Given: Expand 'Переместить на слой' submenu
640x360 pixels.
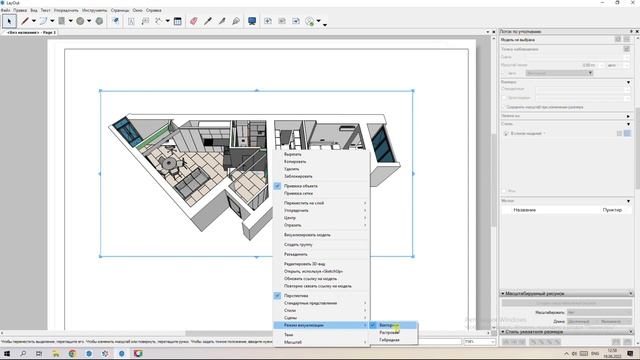Looking at the screenshot, I should click(x=322, y=203).
